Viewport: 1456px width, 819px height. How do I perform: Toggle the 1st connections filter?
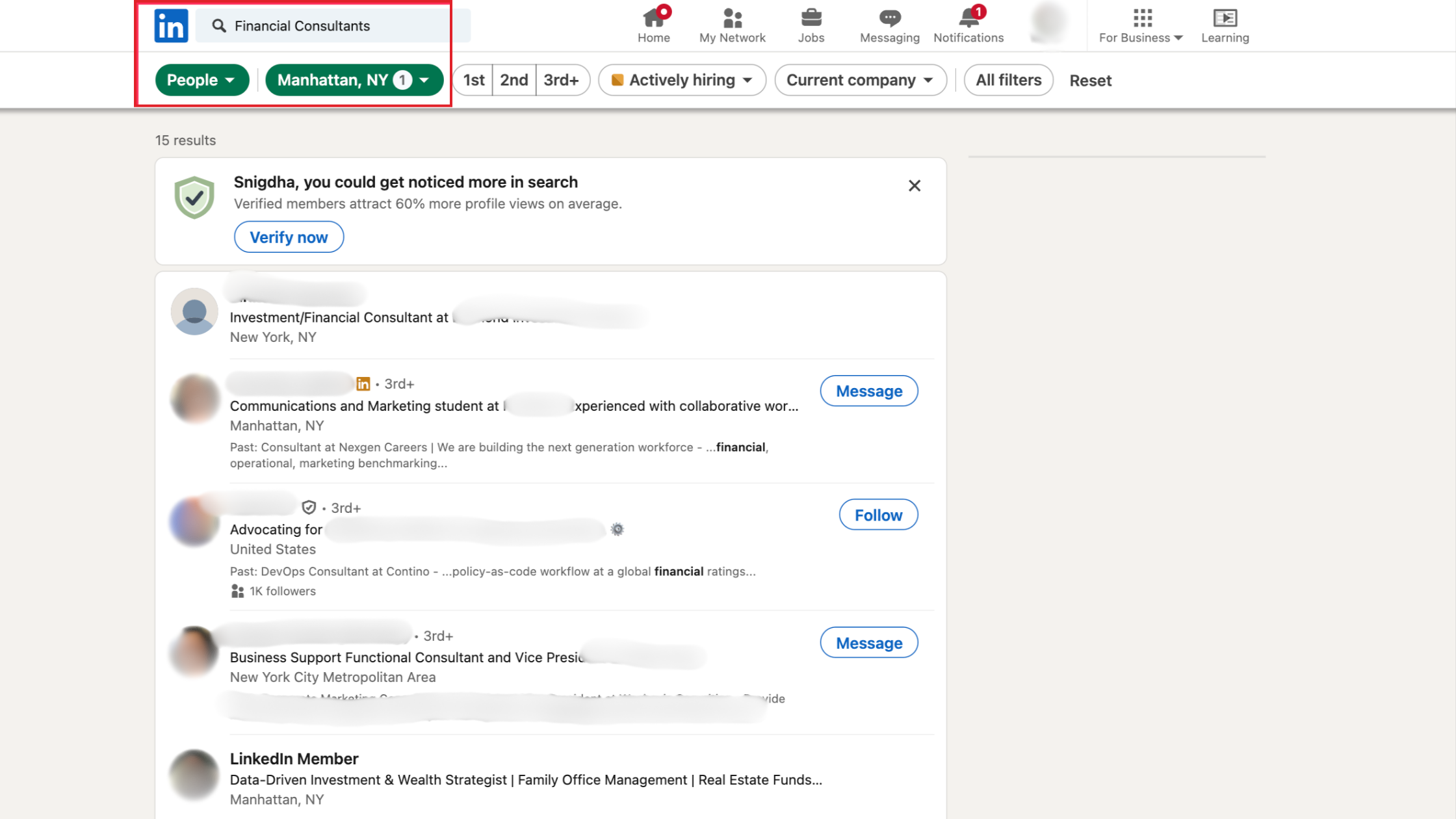474,80
